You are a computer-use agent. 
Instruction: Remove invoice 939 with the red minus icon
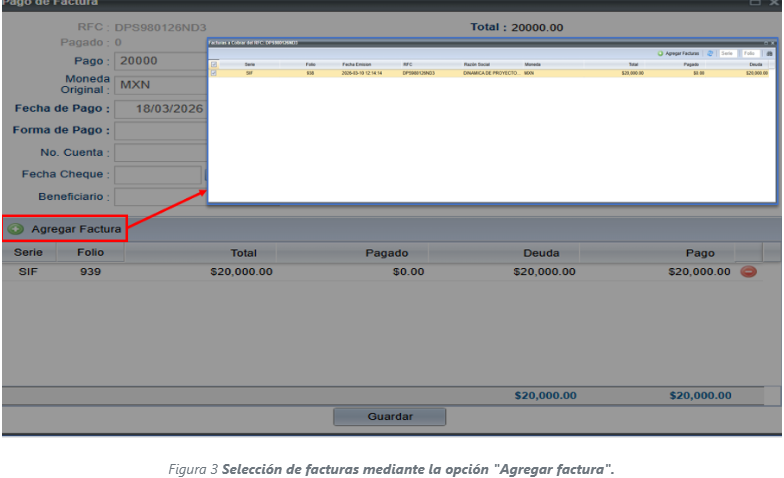coord(748,271)
